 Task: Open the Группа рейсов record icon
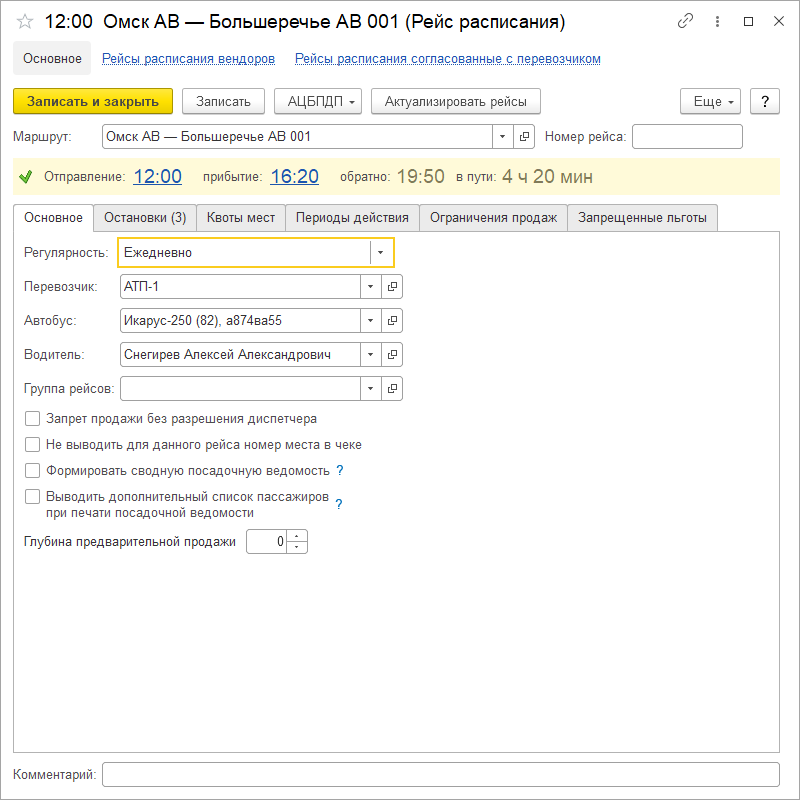click(x=393, y=388)
